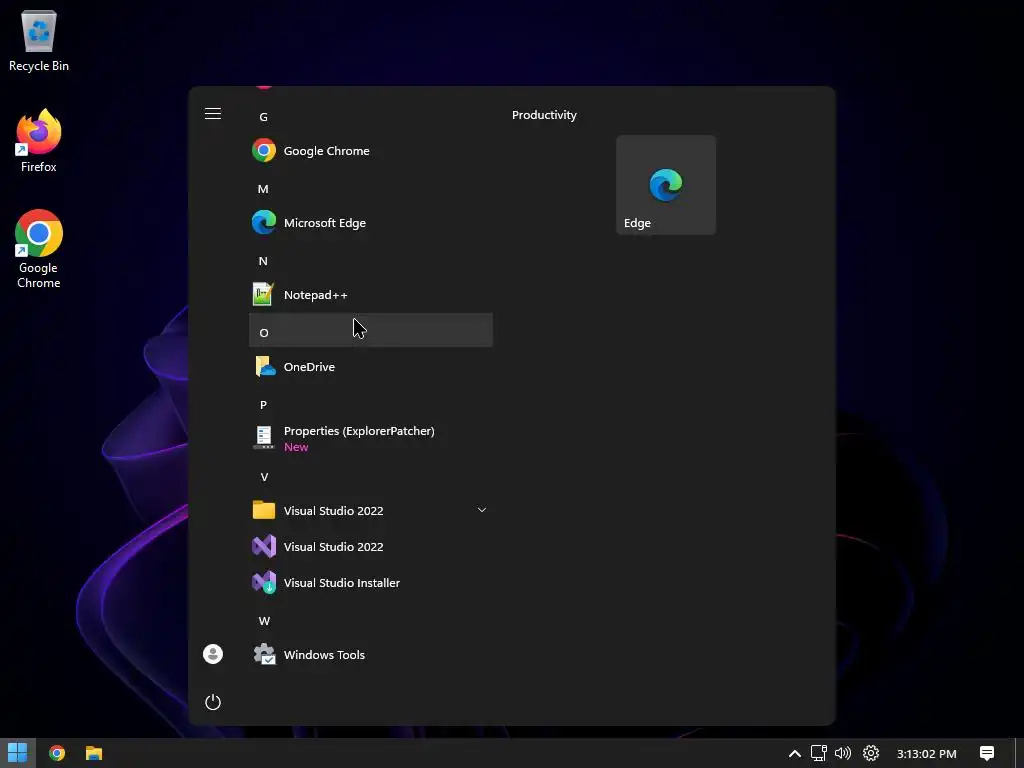This screenshot has width=1024, height=768.
Task: Select the Firefox desktop shortcut
Action: (39, 141)
